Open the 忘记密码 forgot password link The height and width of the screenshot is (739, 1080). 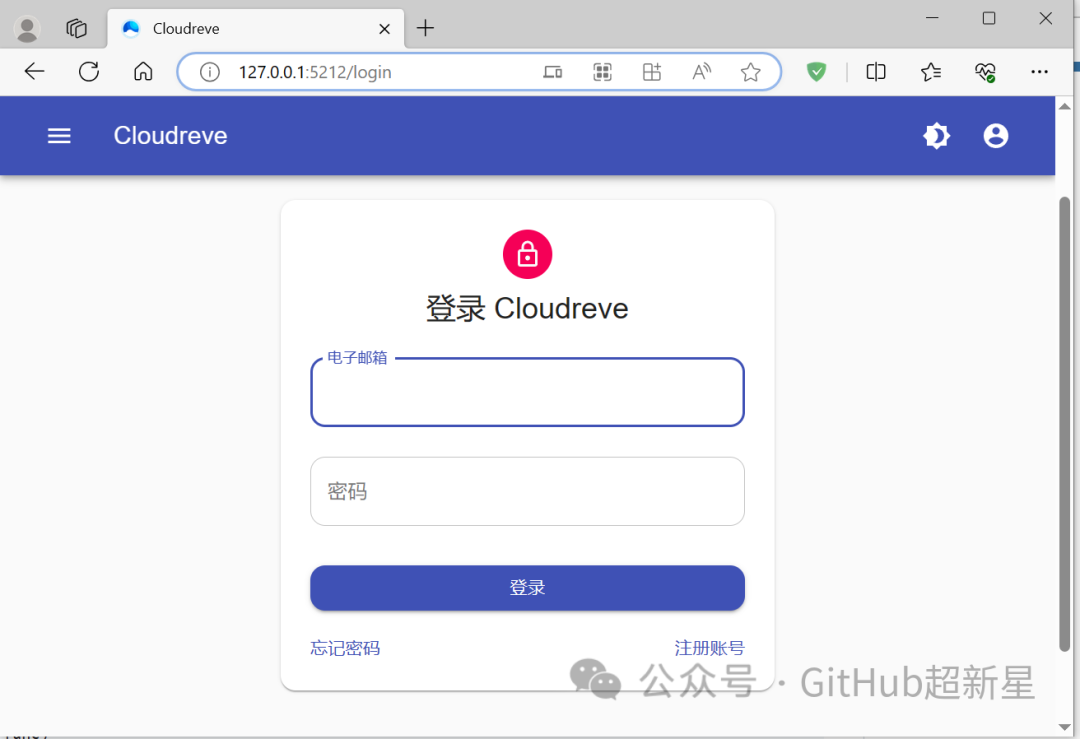click(x=345, y=648)
